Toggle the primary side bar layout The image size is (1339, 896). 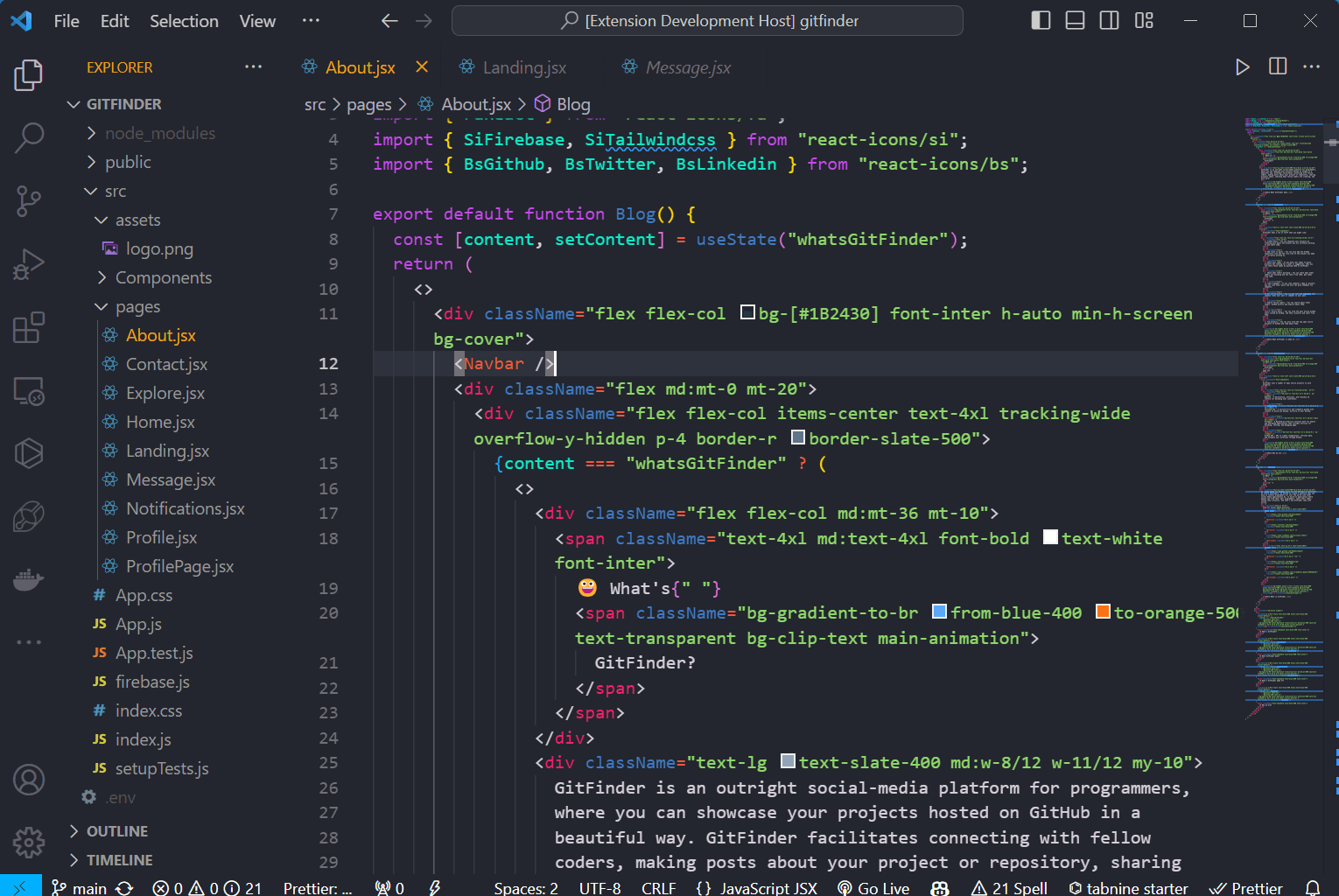1041,20
